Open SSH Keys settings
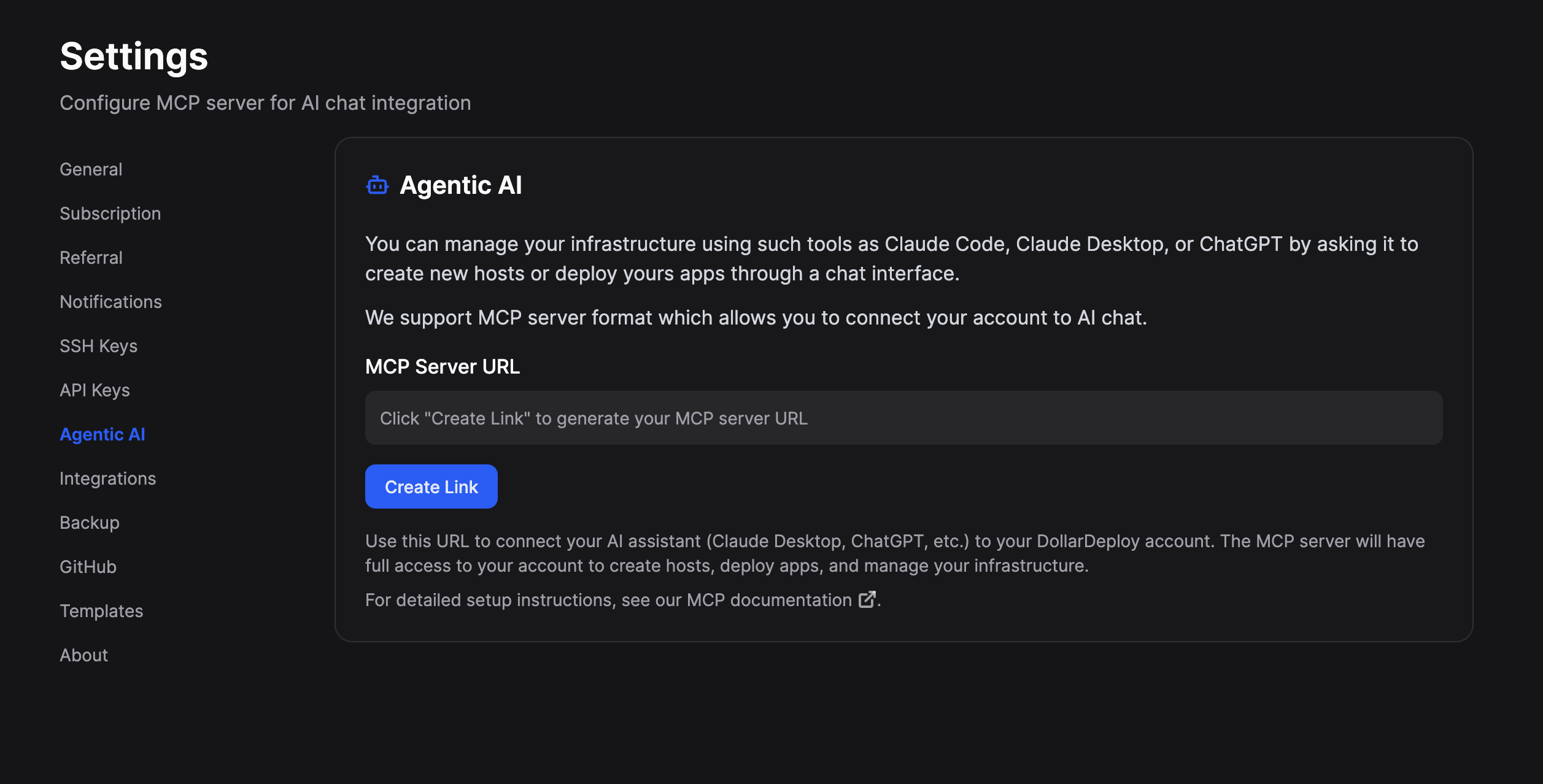Screen dimensions: 1543x784 click(98, 346)
